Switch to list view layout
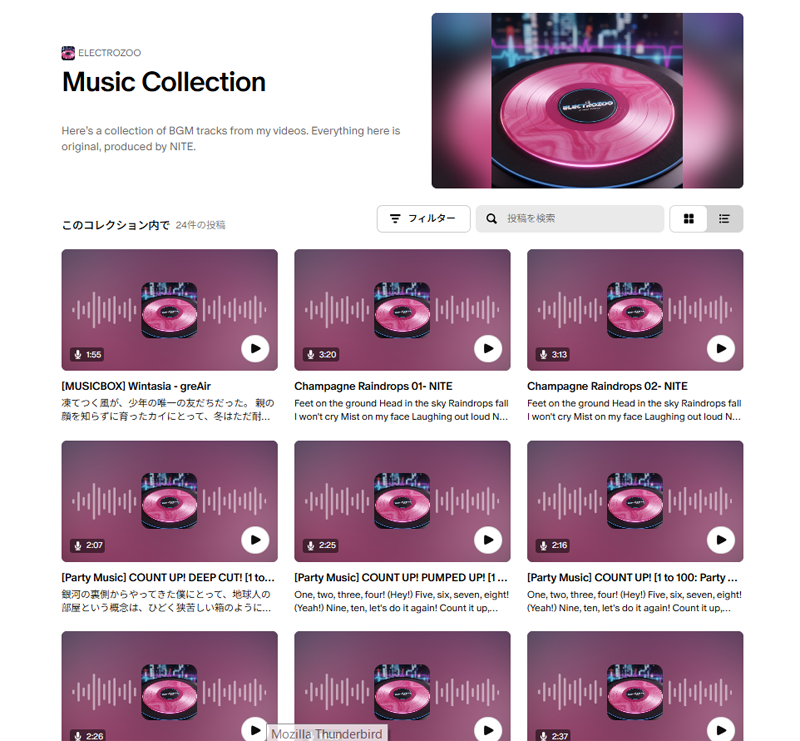Viewport: 800px width, 741px height. 724,219
